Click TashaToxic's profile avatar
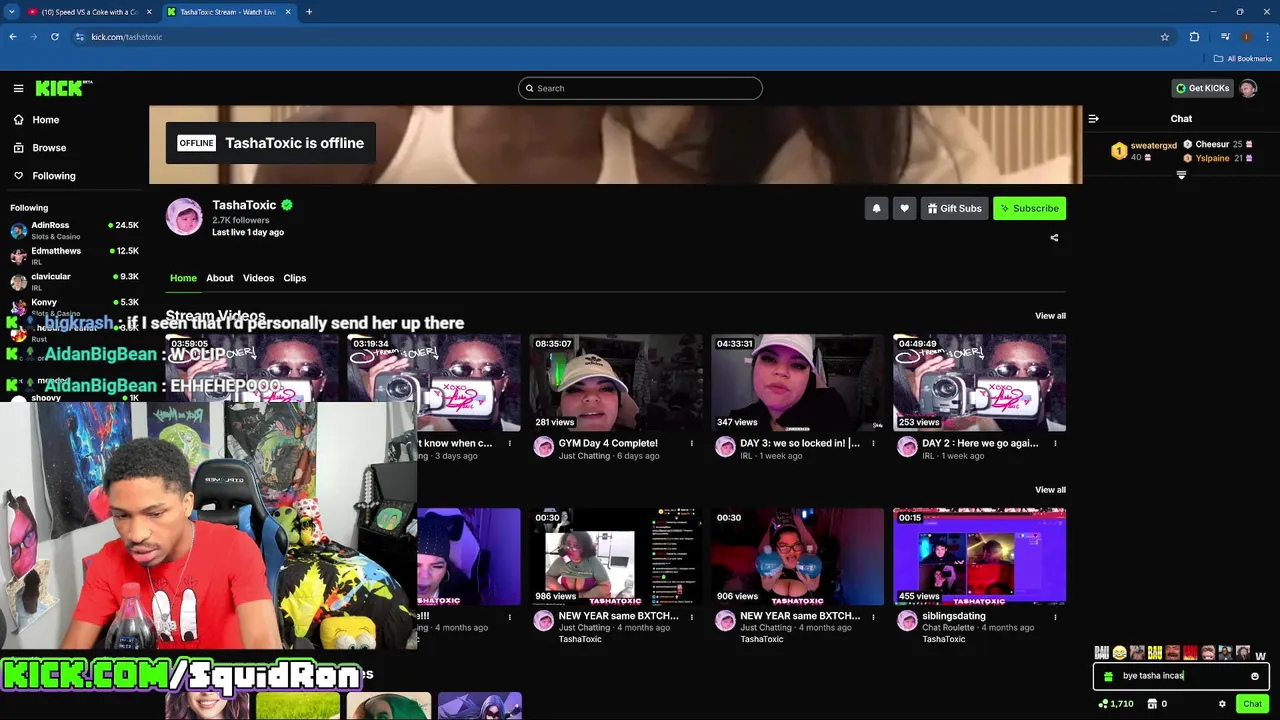The height and width of the screenshot is (720, 1280). pyautogui.click(x=184, y=216)
